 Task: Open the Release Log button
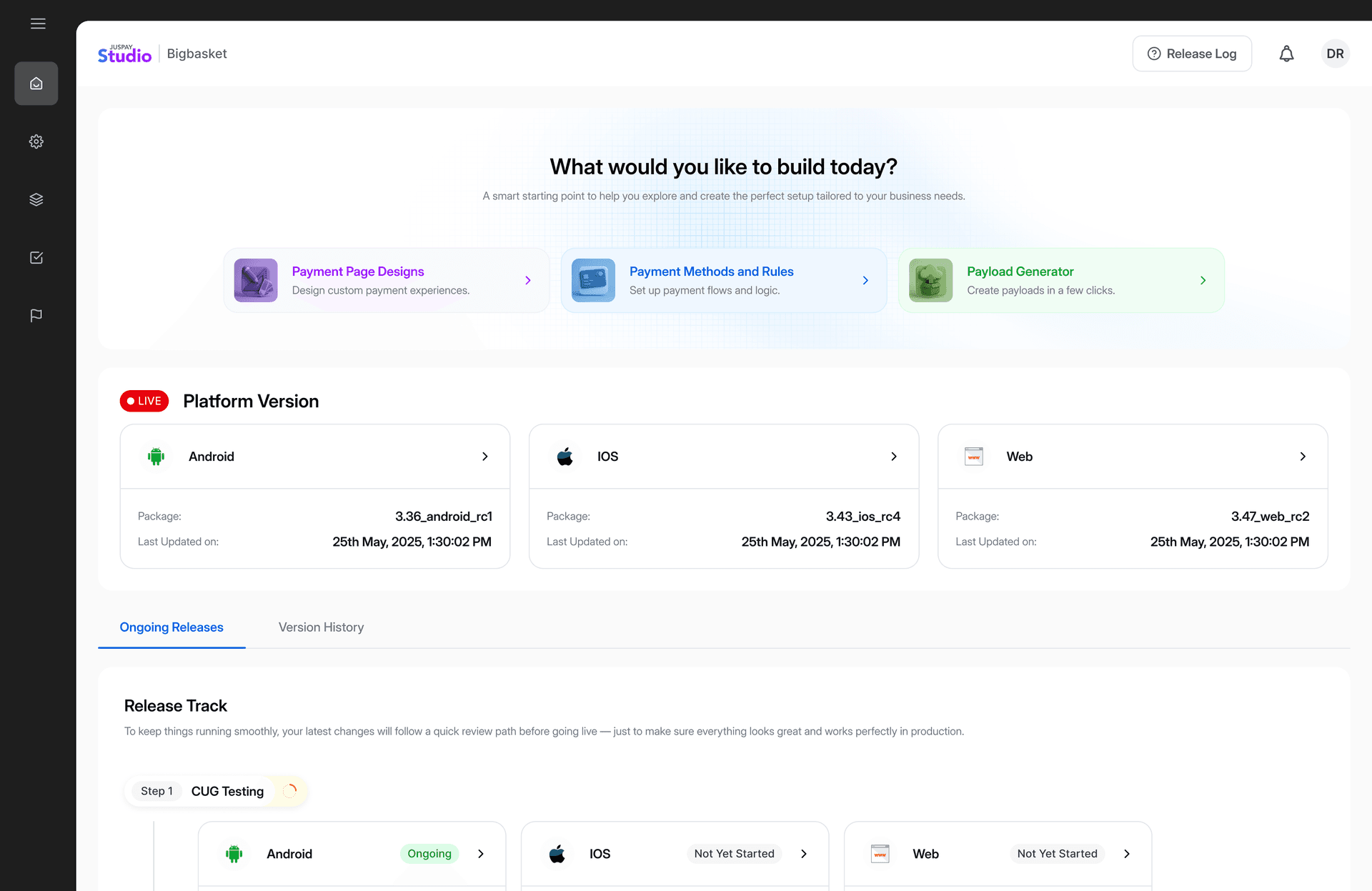(x=1191, y=54)
